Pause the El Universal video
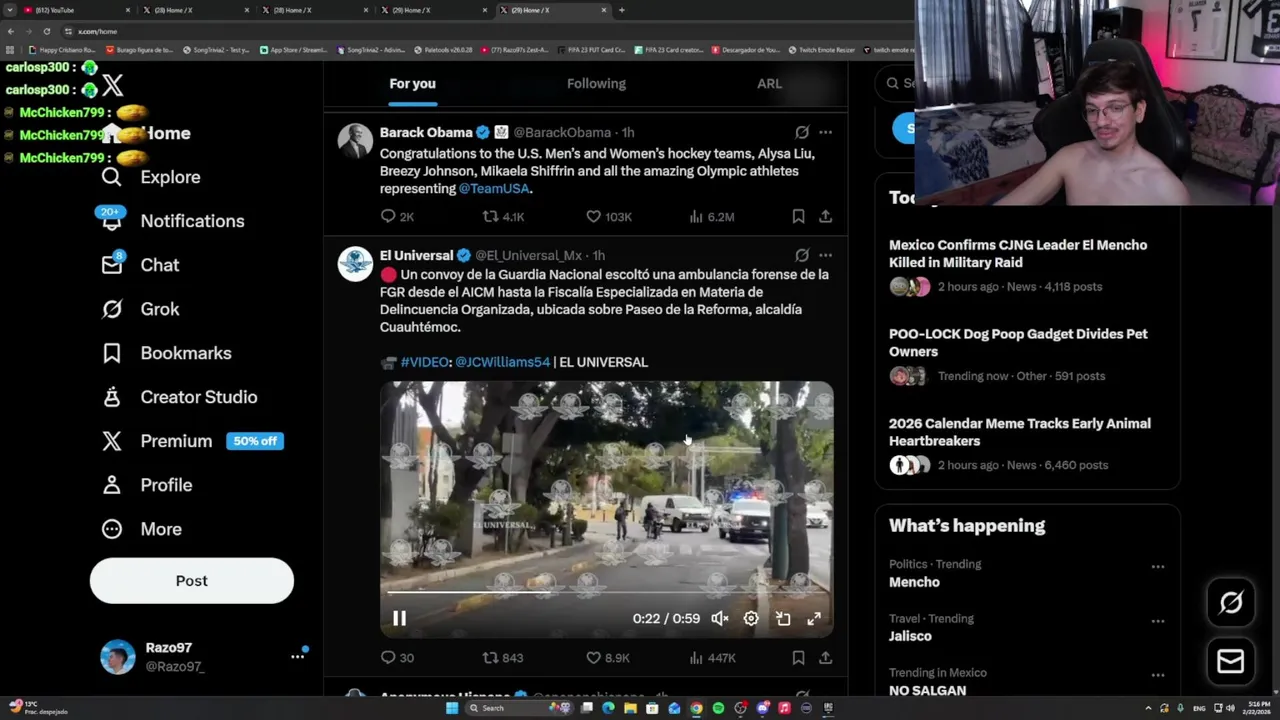1280x720 pixels. pos(399,618)
